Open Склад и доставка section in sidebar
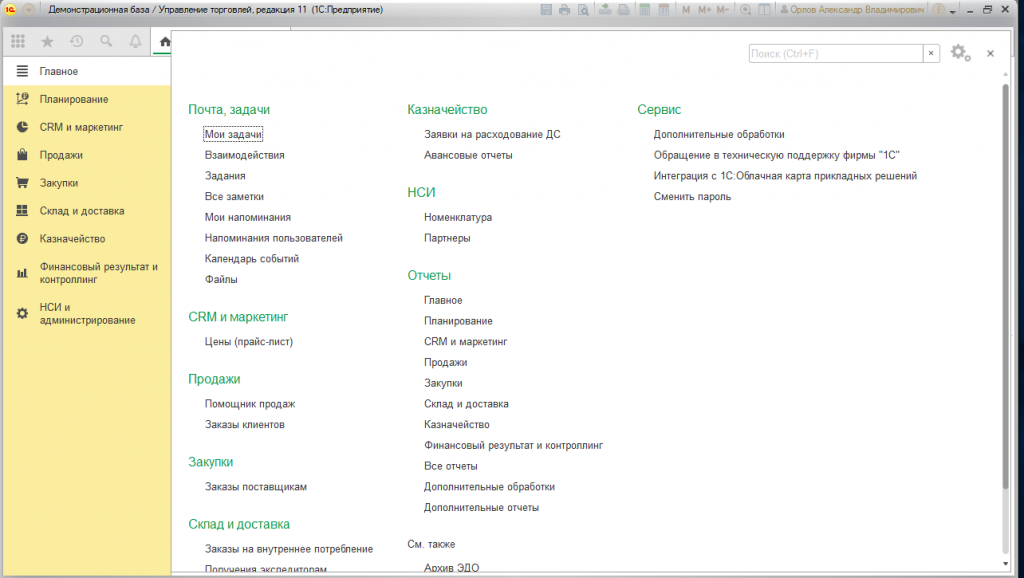 coord(86,211)
